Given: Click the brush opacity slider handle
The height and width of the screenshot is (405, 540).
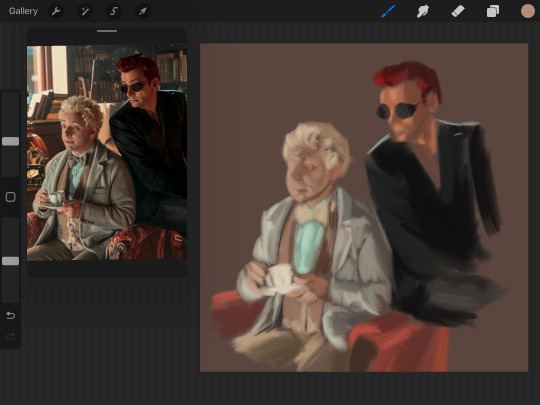Looking at the screenshot, I should tap(11, 261).
